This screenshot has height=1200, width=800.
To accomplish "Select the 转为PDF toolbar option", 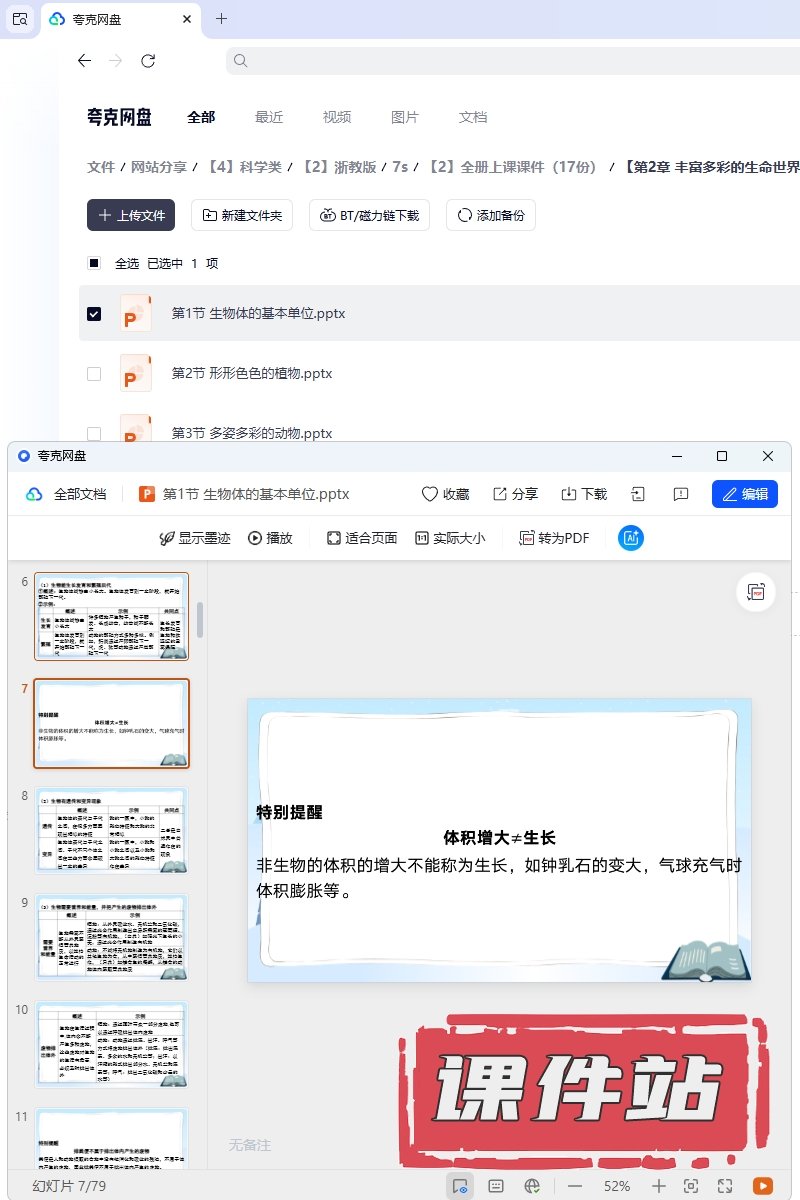I will tap(554, 538).
